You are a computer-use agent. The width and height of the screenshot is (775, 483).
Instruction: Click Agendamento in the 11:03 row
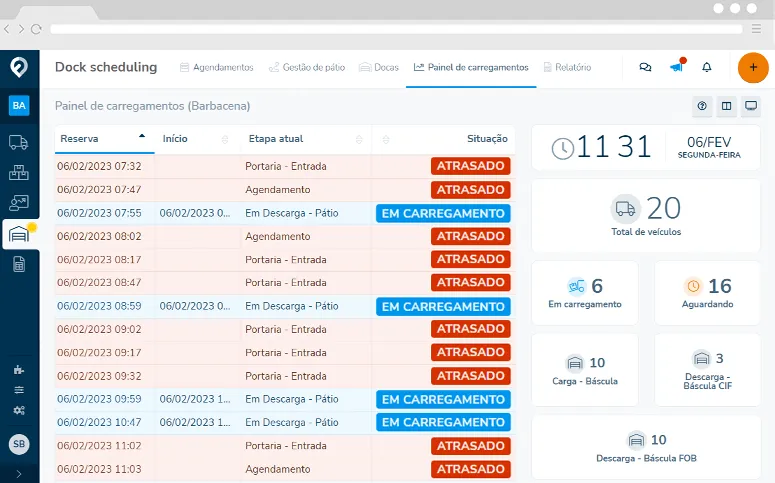pos(278,469)
